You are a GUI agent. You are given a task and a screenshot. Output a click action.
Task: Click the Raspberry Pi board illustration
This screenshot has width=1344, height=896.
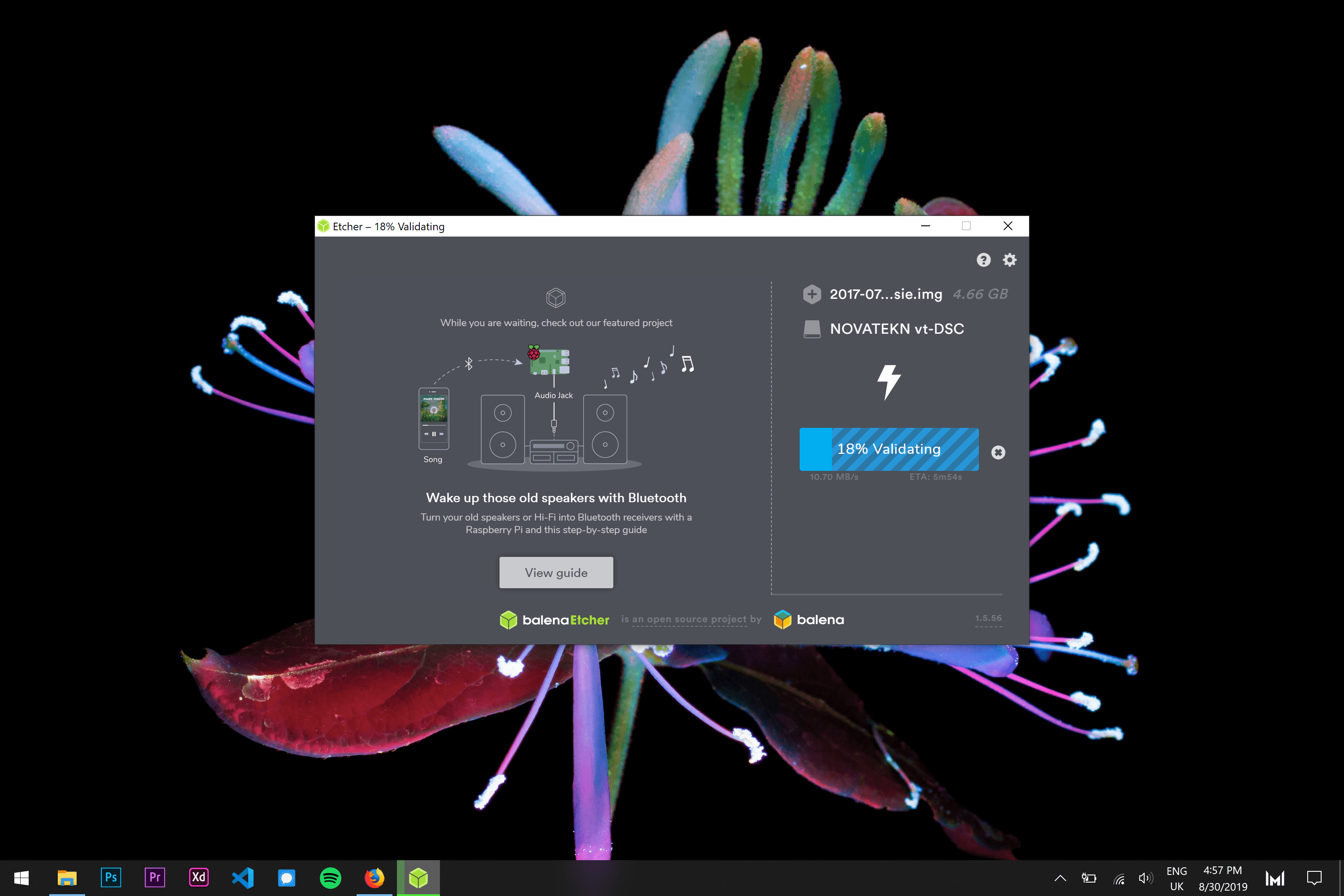550,361
